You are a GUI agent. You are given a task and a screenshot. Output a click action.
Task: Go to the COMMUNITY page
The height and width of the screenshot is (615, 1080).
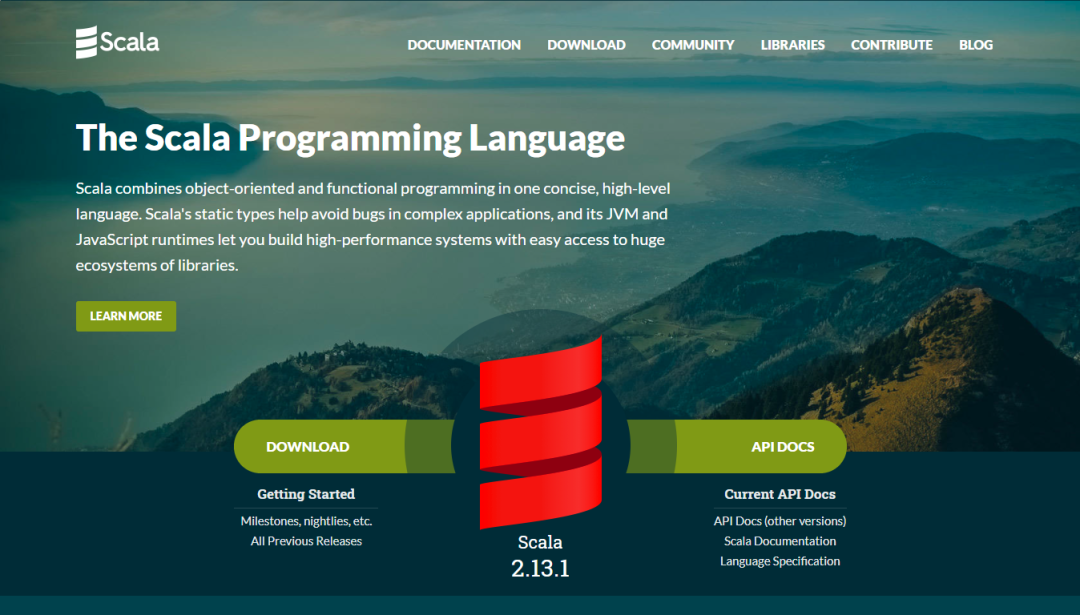pyautogui.click(x=693, y=45)
